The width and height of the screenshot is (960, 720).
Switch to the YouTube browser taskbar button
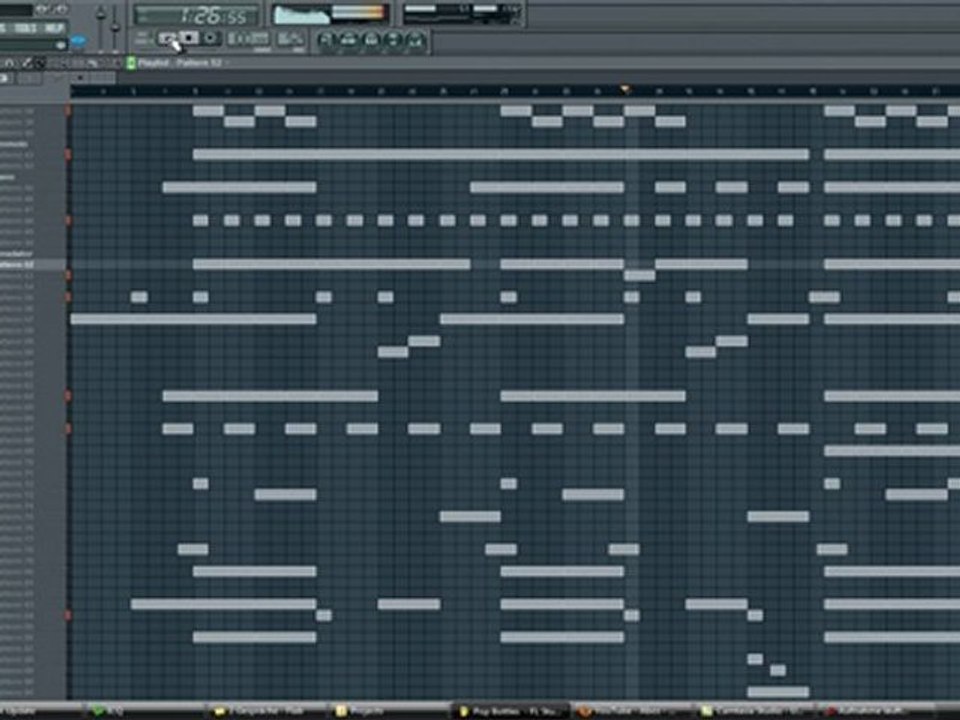pos(634,711)
